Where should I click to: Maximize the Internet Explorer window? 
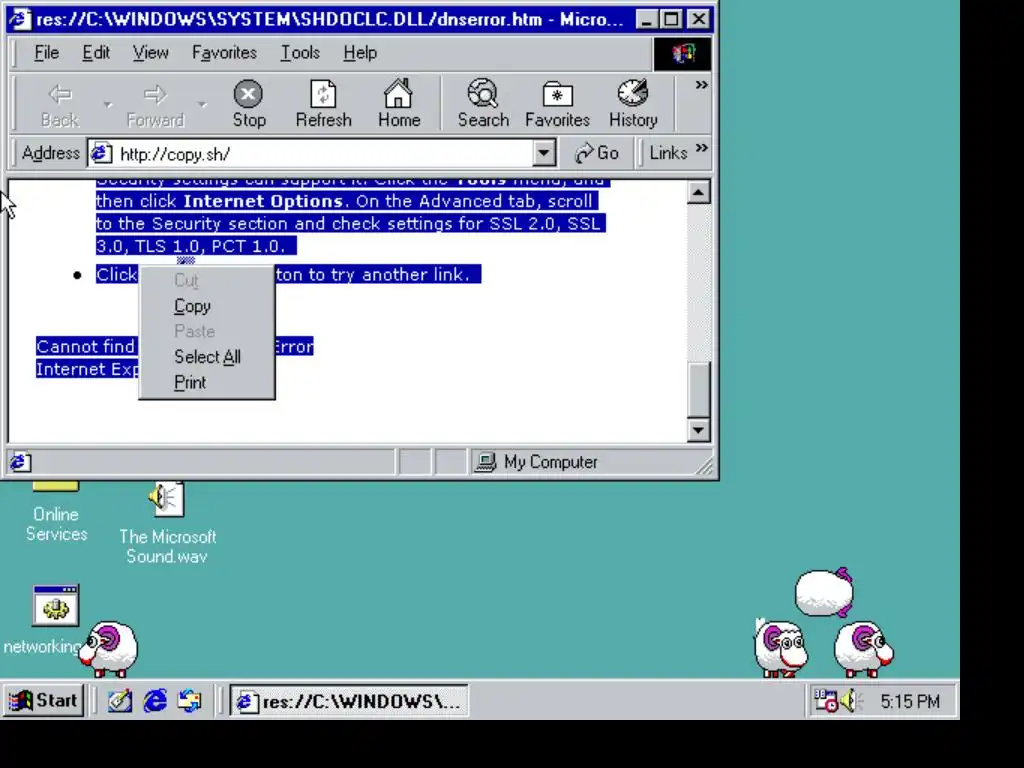click(x=671, y=19)
